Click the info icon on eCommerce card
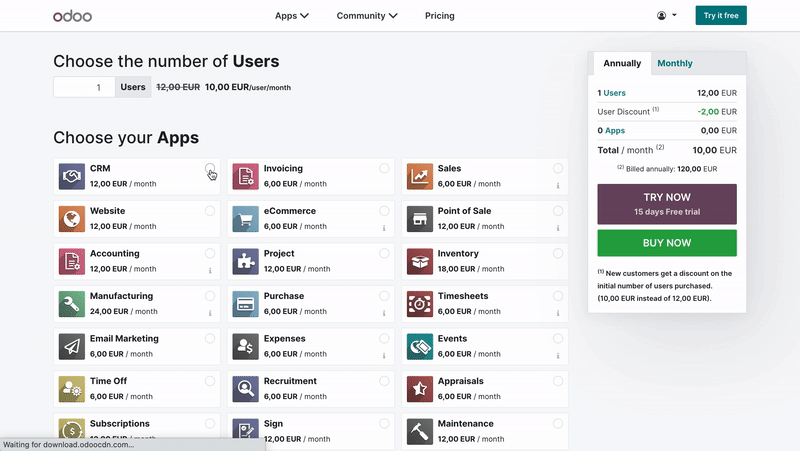This screenshot has height=451, width=800. coord(384,228)
